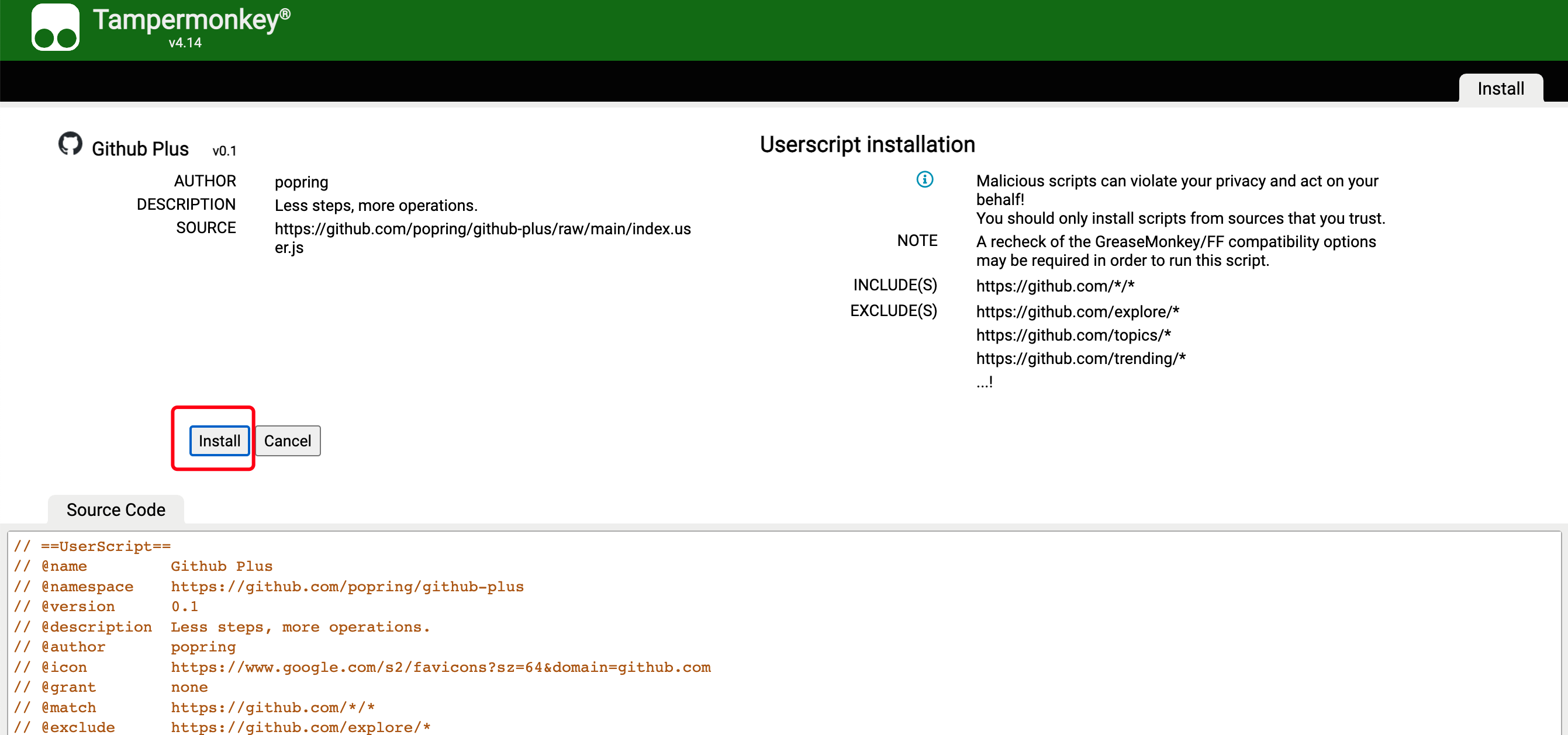Switch to the Source Code tab

[x=116, y=509]
